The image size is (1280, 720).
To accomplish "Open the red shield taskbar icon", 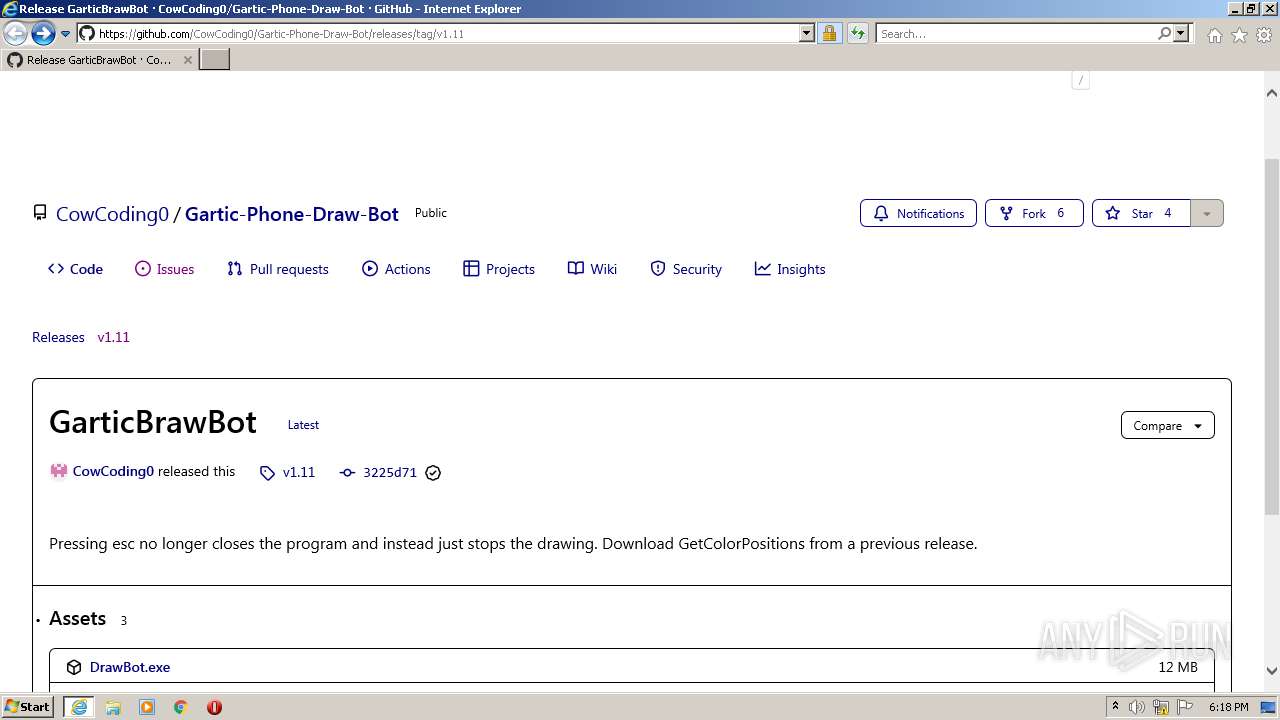I will pyautogui.click(x=214, y=707).
